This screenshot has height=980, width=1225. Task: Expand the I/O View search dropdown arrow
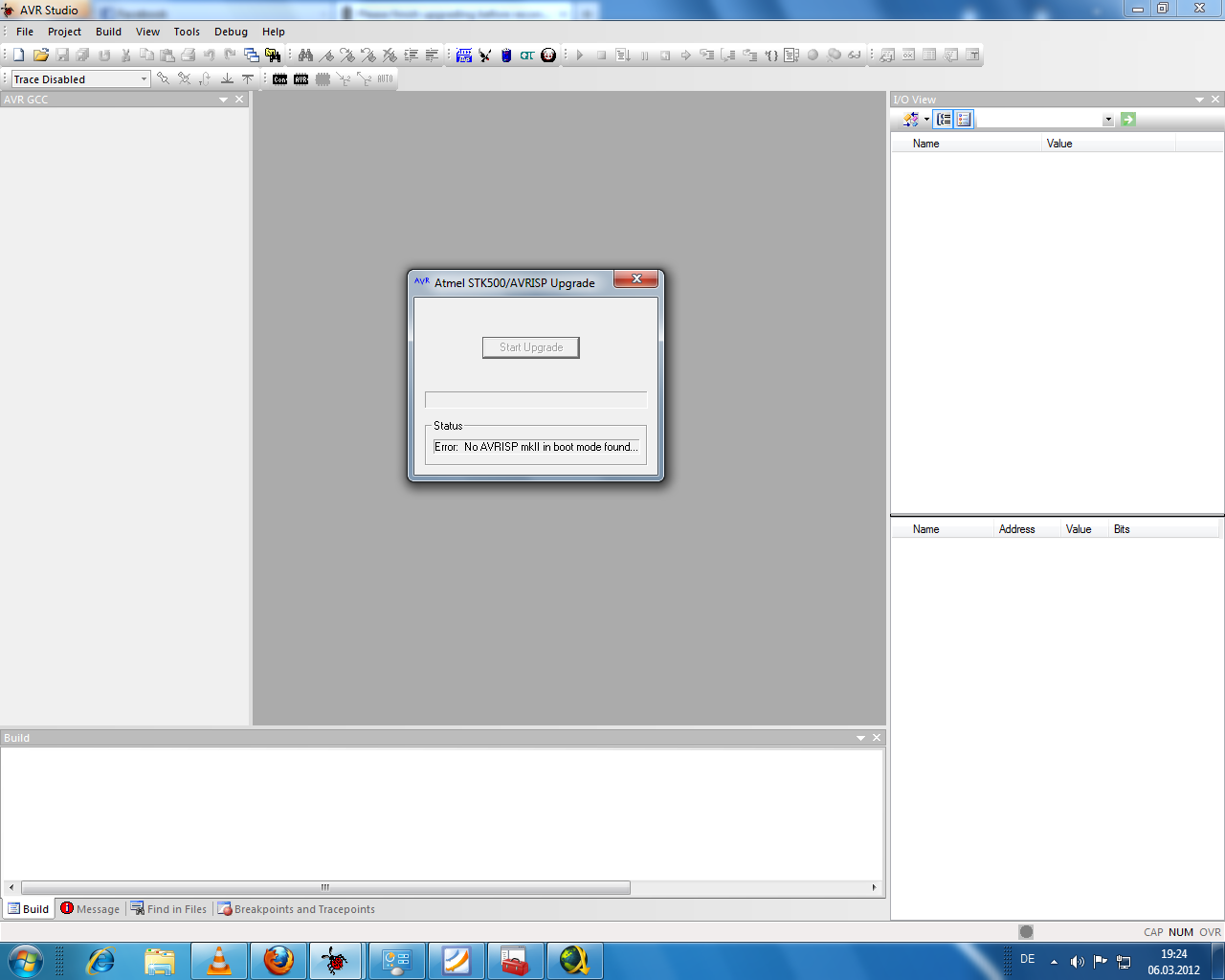tap(1108, 120)
